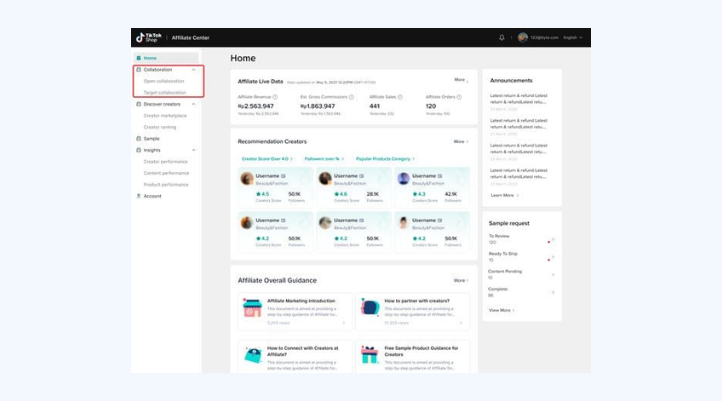Click Learn More under Announcements

[x=503, y=195]
